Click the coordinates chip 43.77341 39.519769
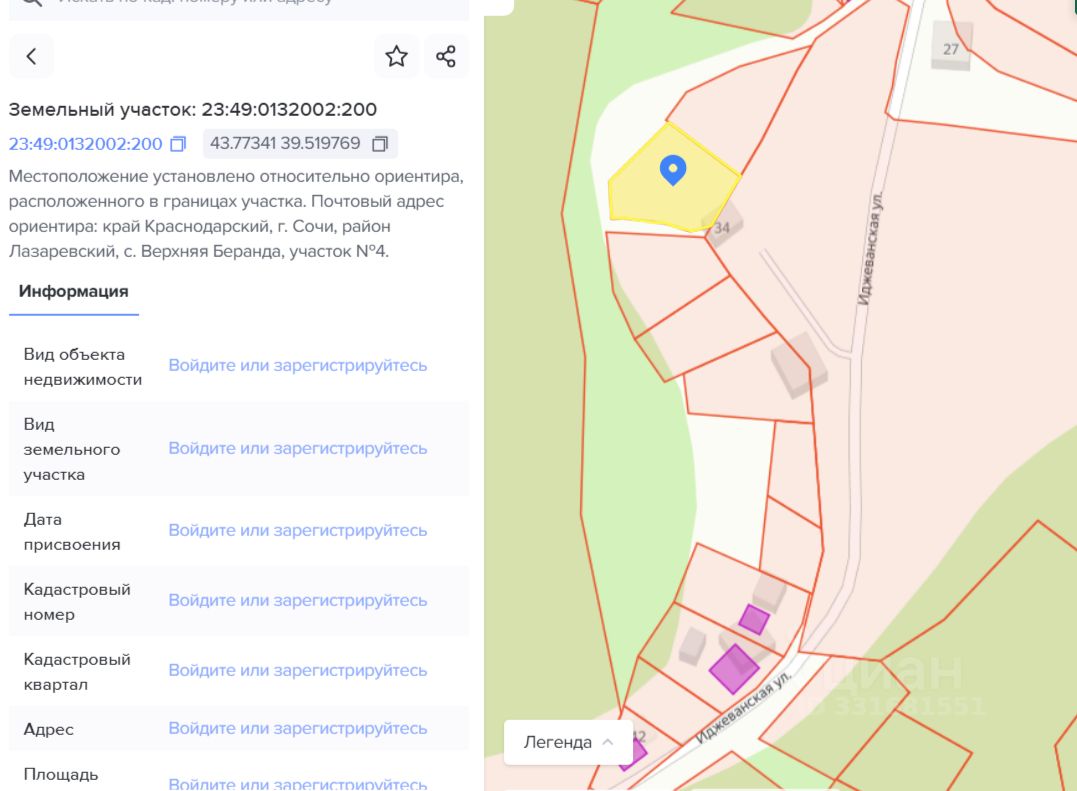1077x791 pixels. [x=300, y=144]
